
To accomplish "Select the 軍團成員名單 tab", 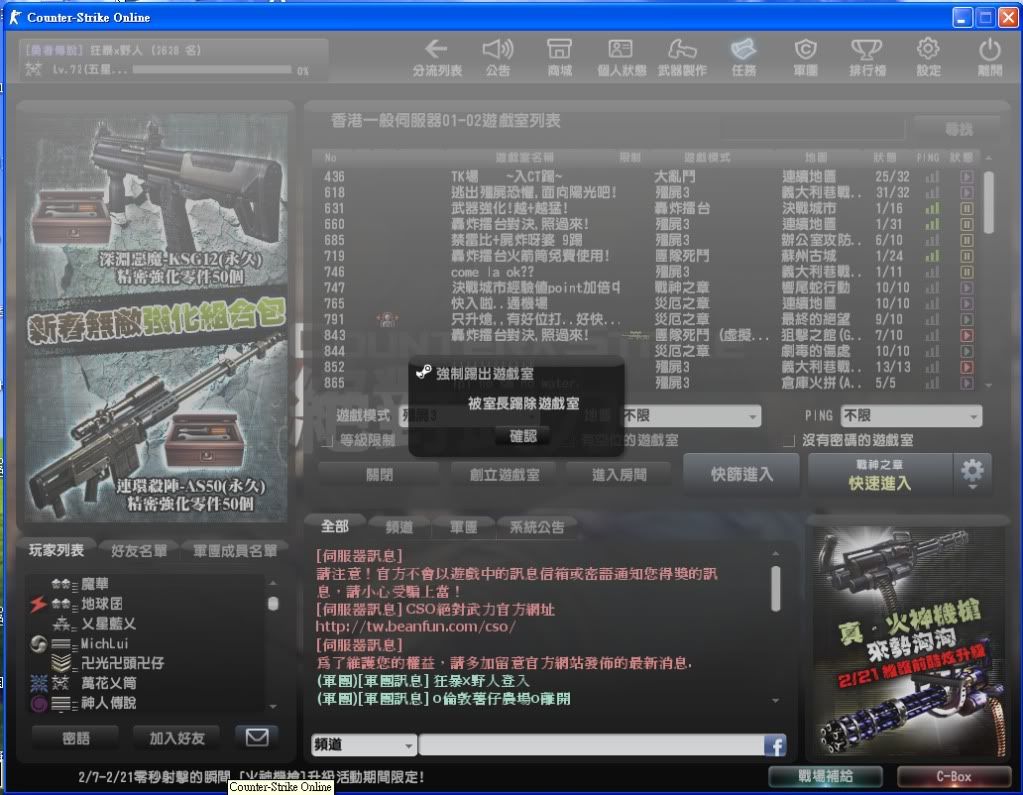I will [235, 551].
